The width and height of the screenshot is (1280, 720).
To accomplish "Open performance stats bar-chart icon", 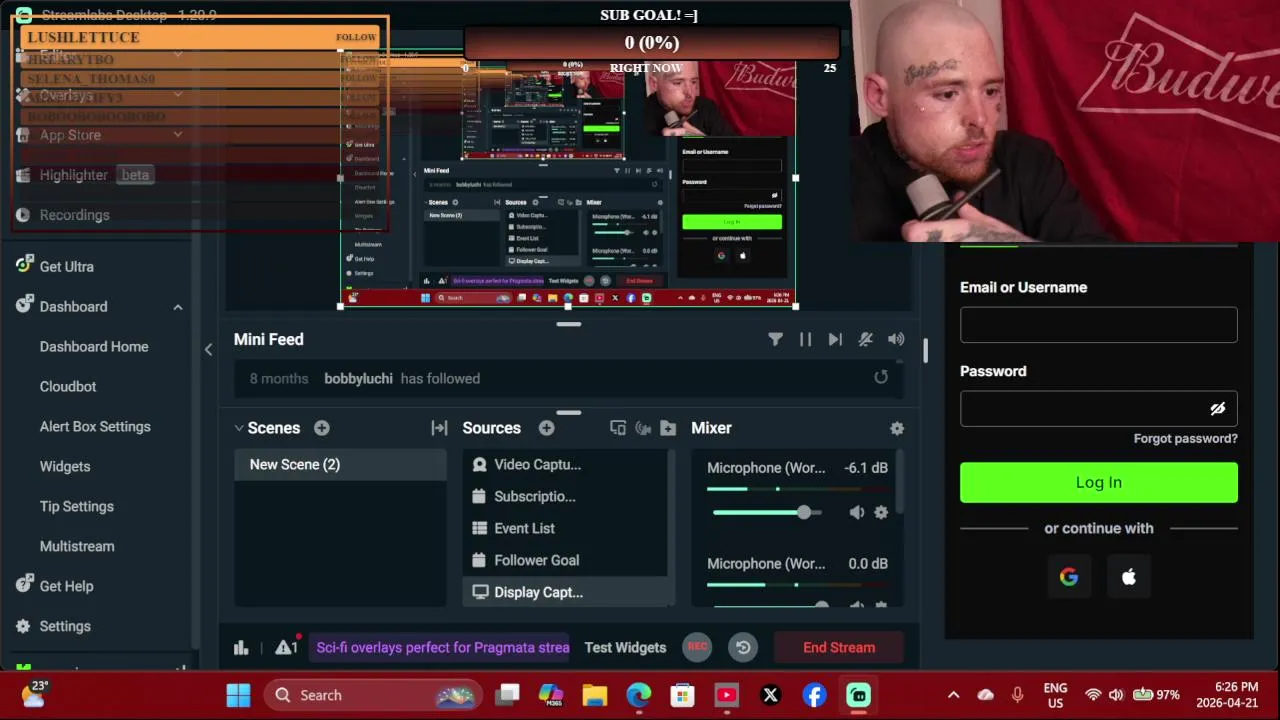I will 241,647.
